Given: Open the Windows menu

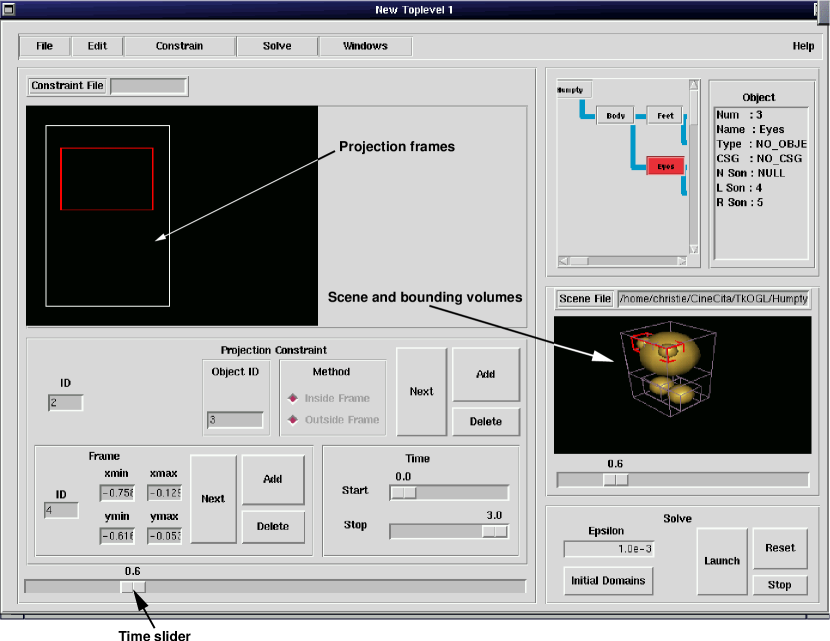Looking at the screenshot, I should (x=365, y=46).
